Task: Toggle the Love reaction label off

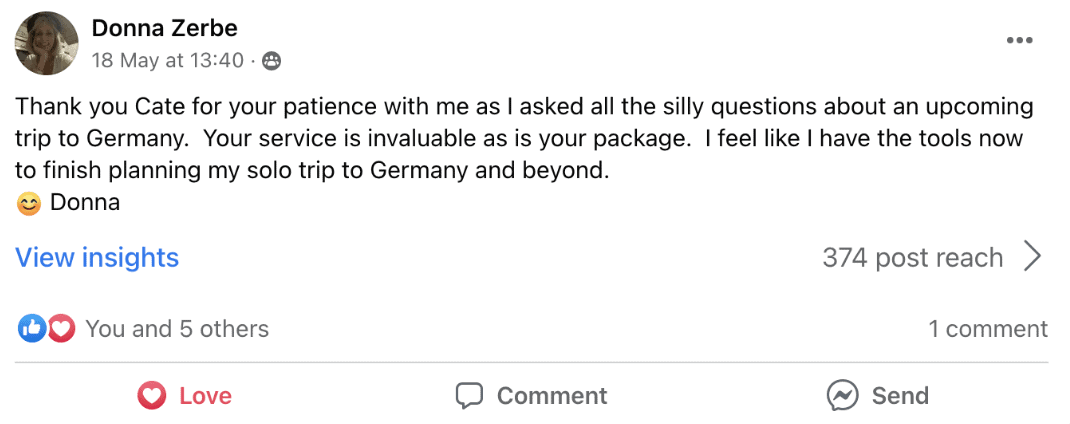Action: coord(205,396)
